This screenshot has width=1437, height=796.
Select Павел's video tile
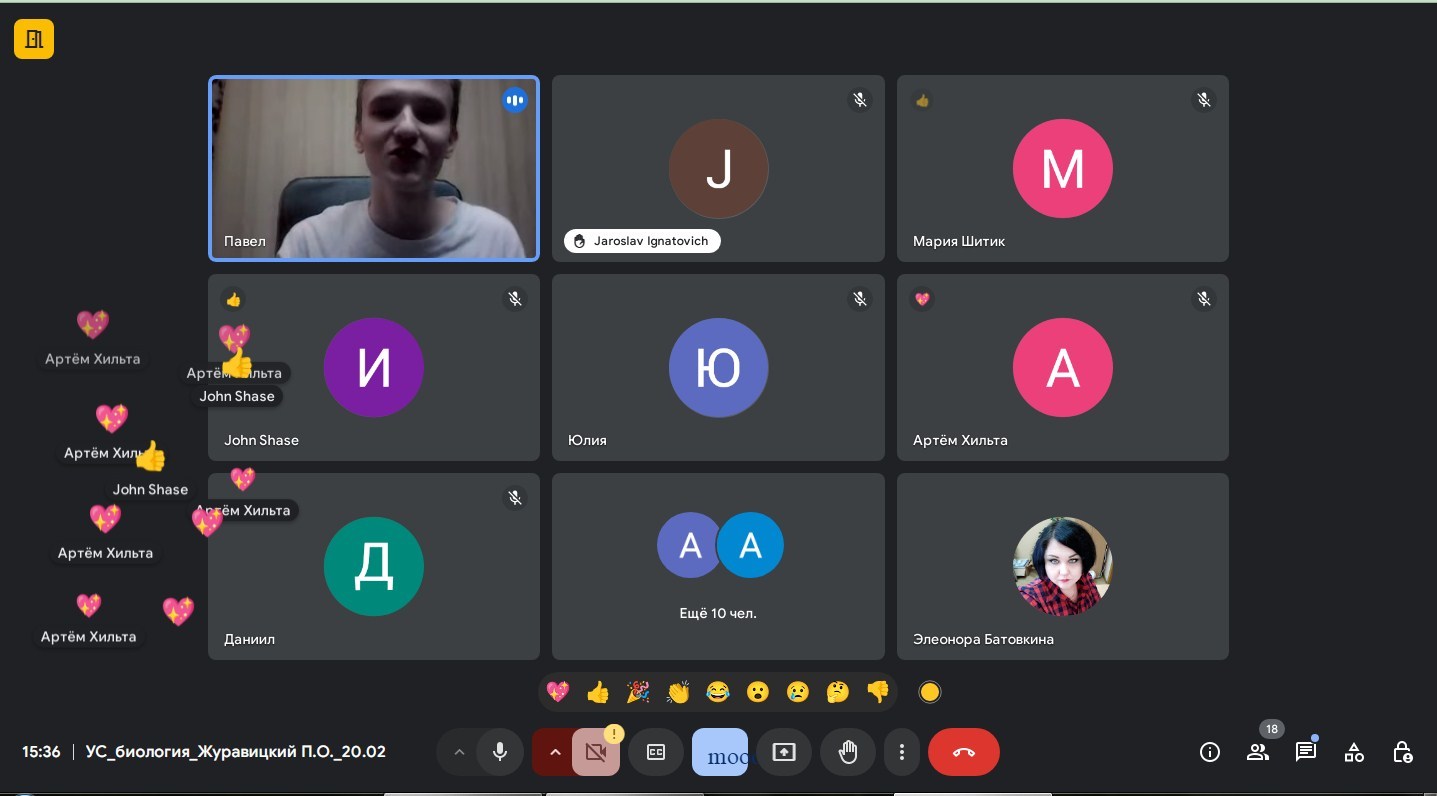tap(374, 168)
